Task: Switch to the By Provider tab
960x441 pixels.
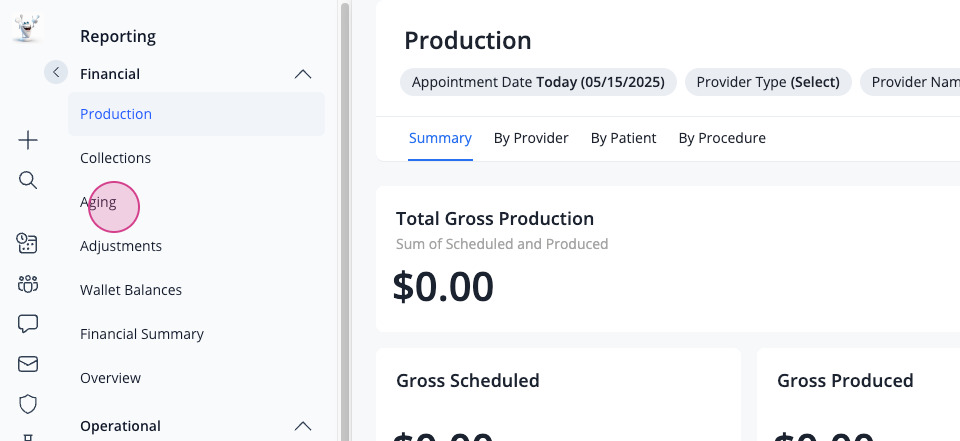Action: pos(531,138)
